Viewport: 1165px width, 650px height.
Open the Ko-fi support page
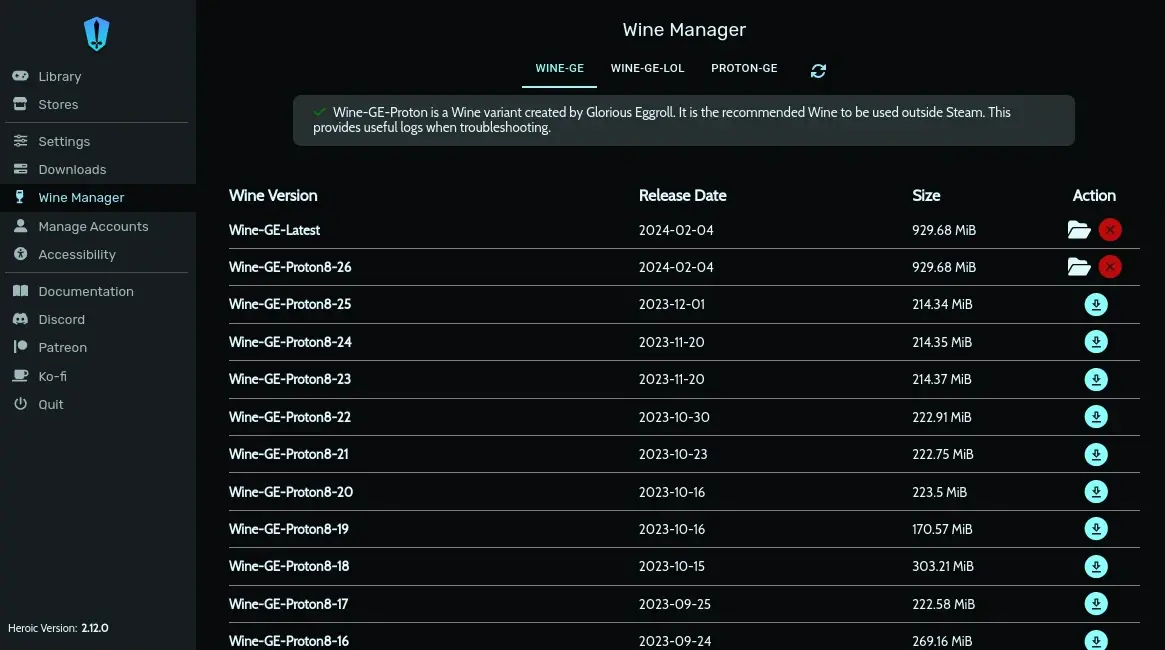click(x=50, y=376)
